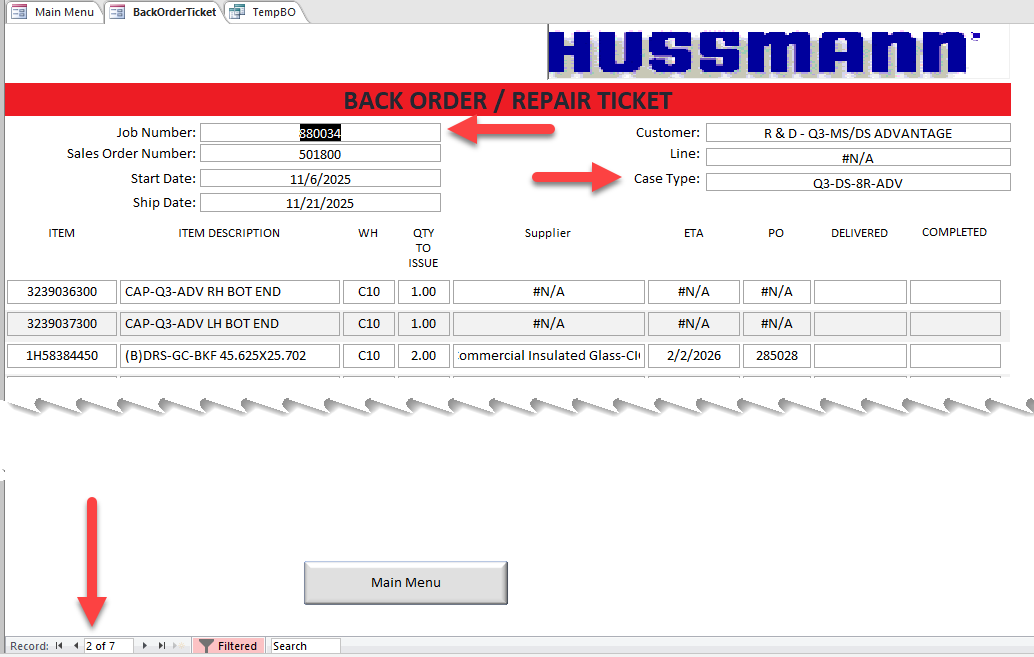Click the Ship Date field 11/21/2025
Image resolution: width=1034 pixels, height=657 pixels.
(320, 203)
